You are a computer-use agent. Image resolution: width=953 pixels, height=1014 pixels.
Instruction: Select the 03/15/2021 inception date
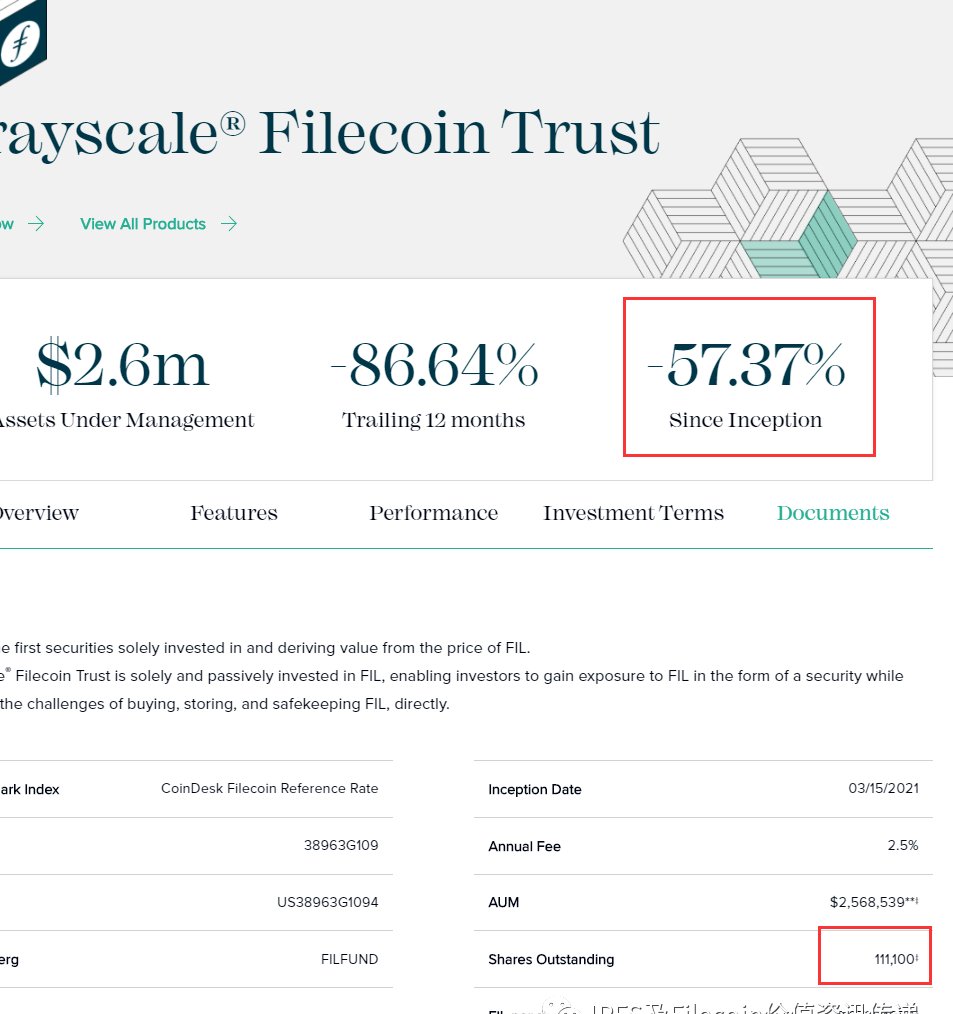click(883, 788)
